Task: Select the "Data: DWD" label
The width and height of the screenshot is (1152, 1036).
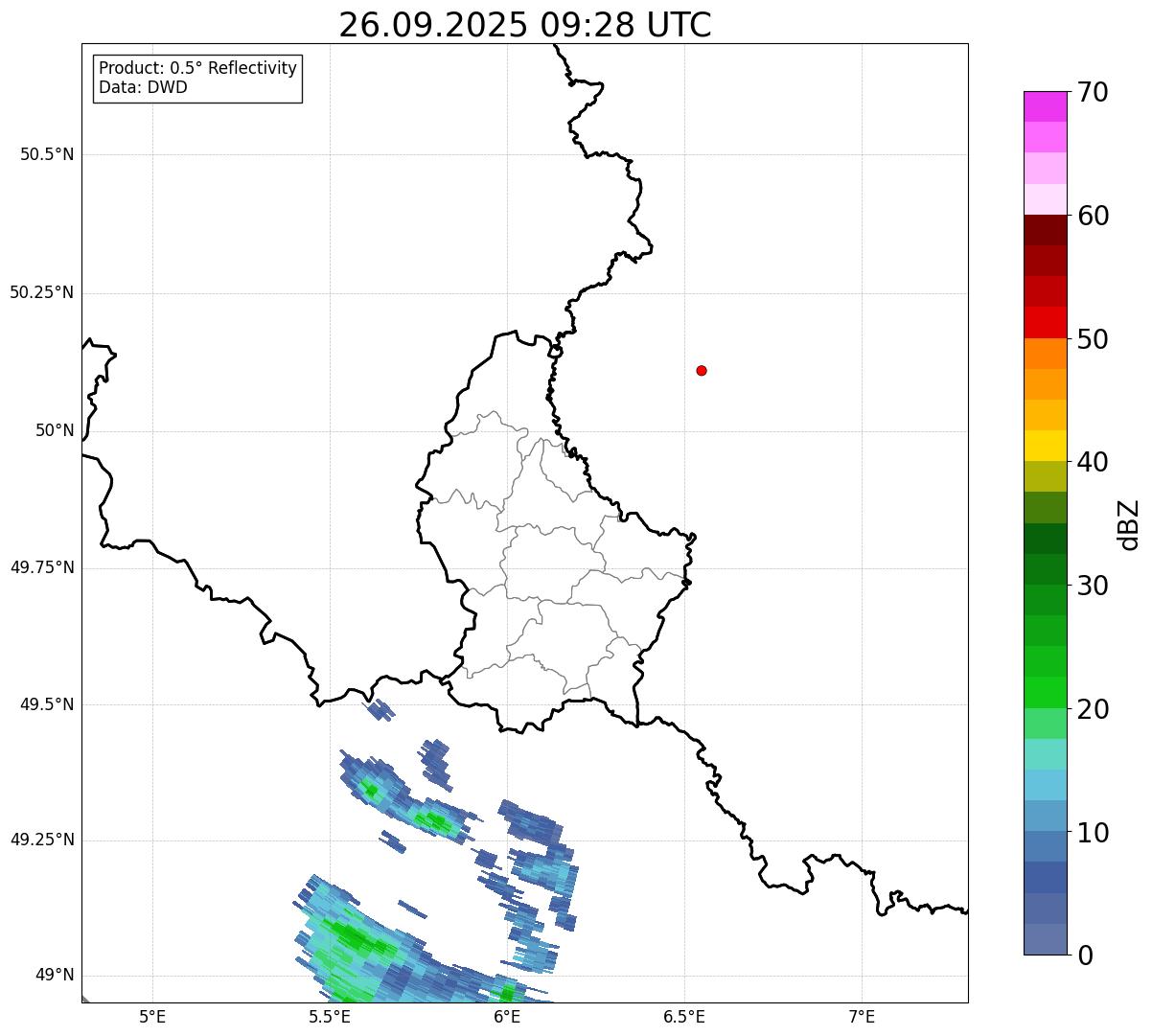Action: (143, 87)
